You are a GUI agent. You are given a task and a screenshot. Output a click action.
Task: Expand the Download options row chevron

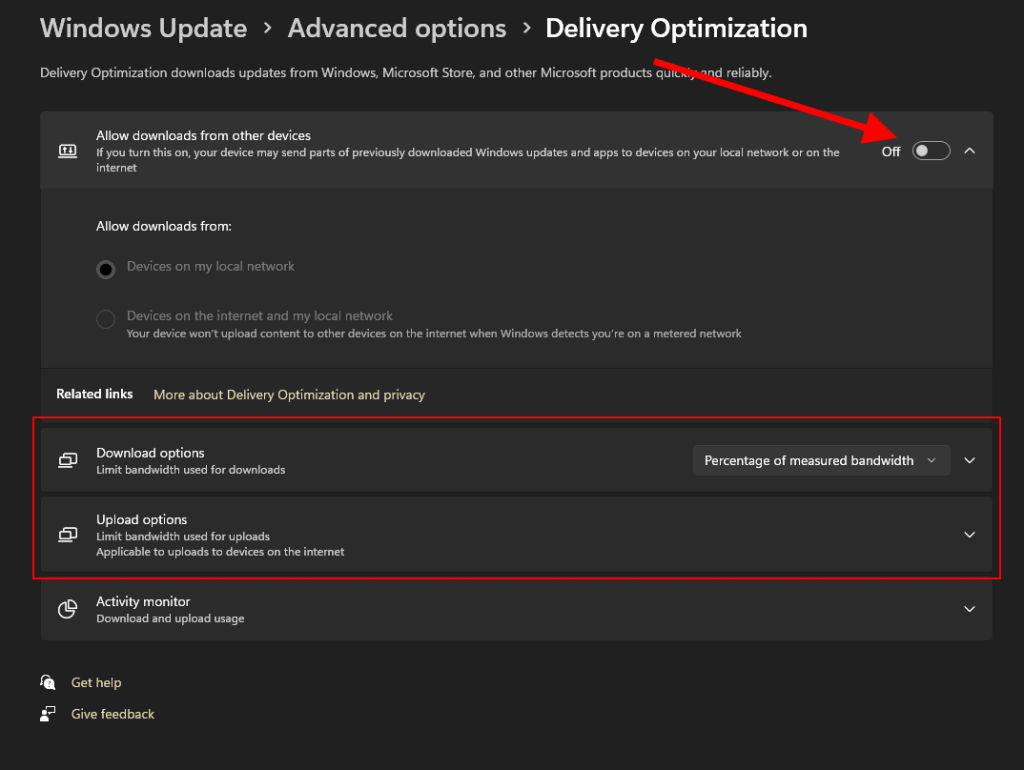[968, 461]
